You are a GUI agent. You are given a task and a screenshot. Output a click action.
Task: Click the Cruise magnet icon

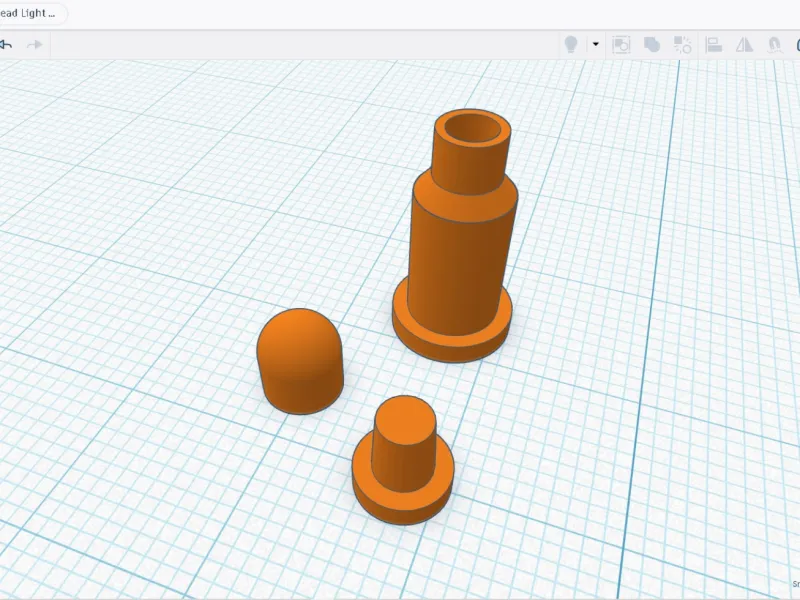pos(775,45)
